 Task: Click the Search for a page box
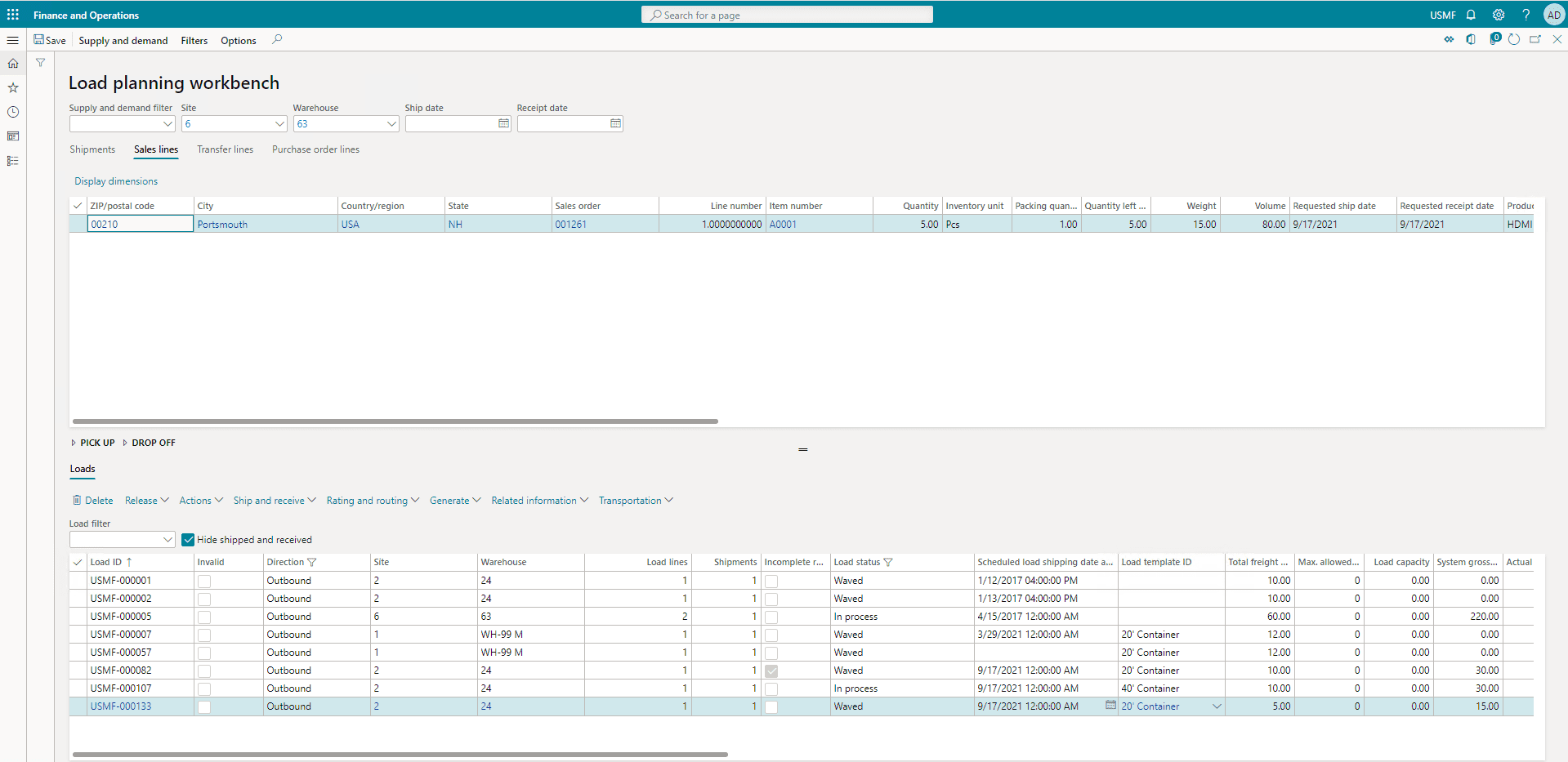(787, 15)
